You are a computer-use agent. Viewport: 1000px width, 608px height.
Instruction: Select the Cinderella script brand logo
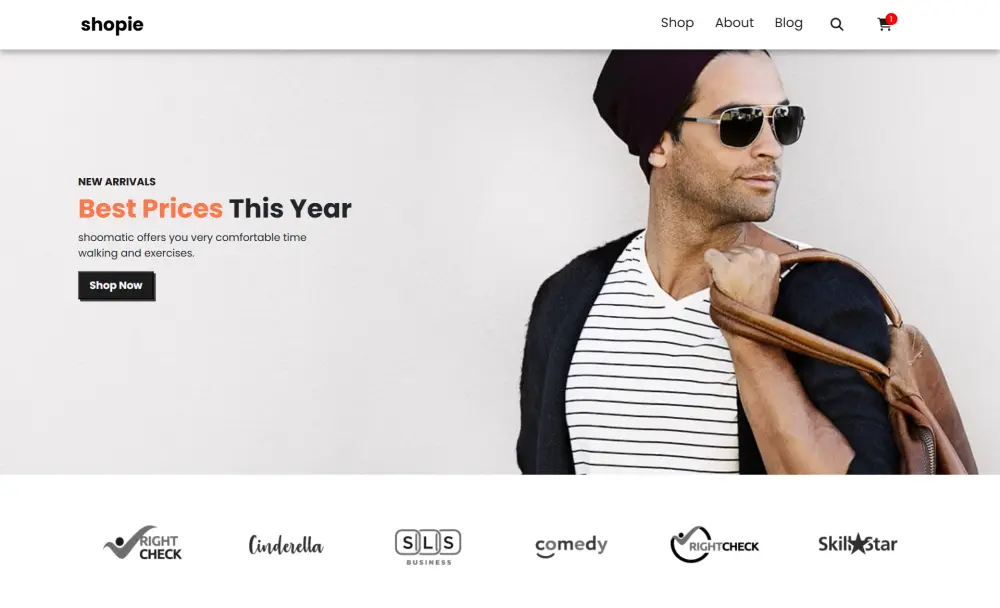click(286, 544)
